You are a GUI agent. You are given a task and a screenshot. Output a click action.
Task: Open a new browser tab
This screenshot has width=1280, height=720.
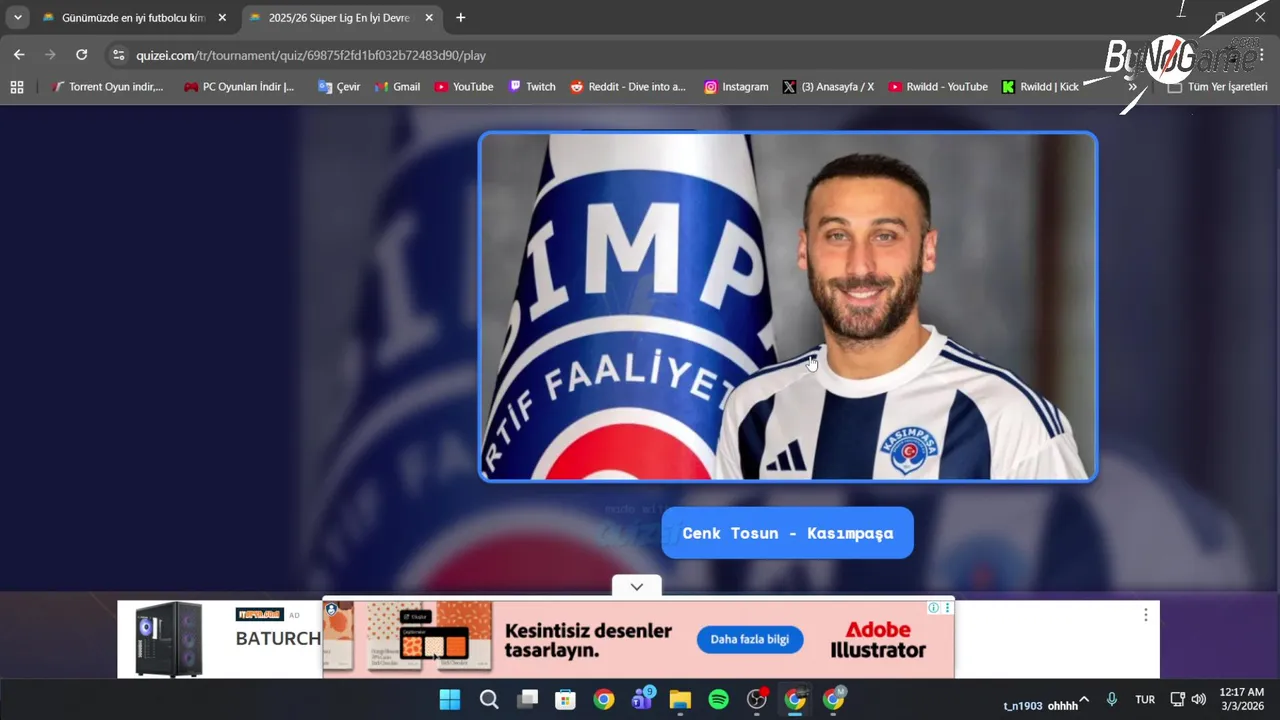tap(460, 18)
